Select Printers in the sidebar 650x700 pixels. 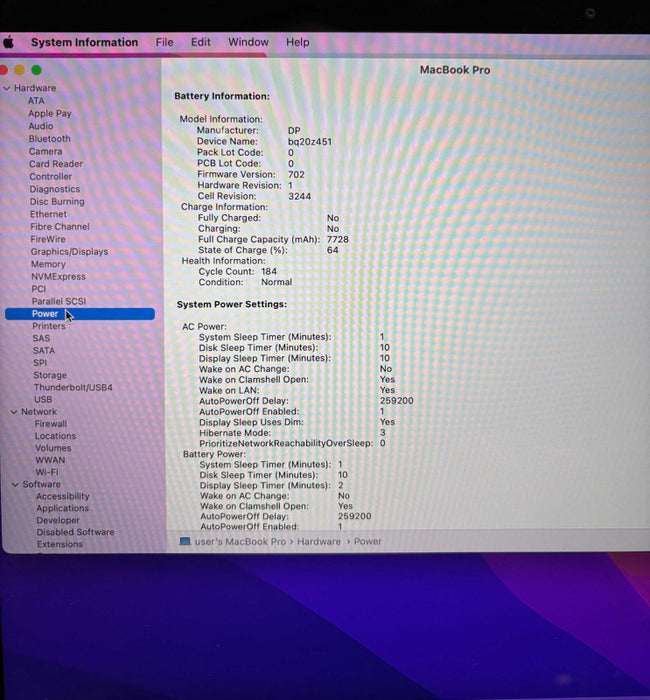coord(49,326)
